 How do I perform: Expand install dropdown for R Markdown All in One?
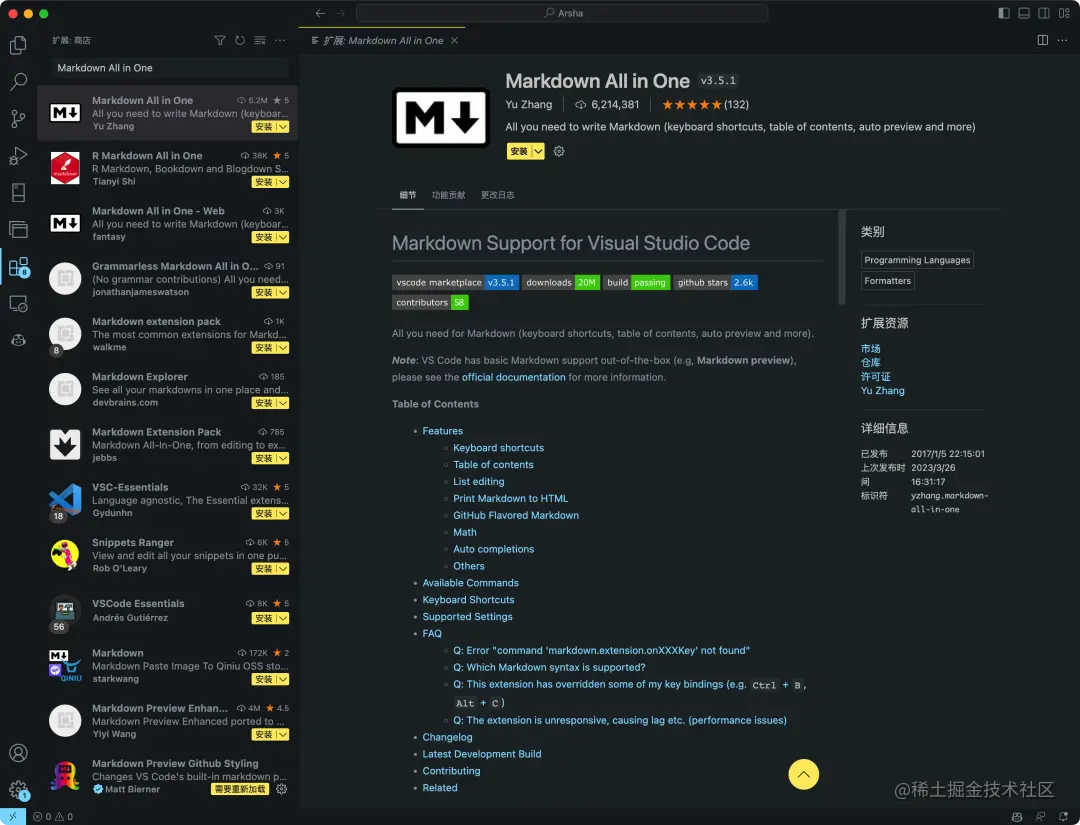coord(282,182)
